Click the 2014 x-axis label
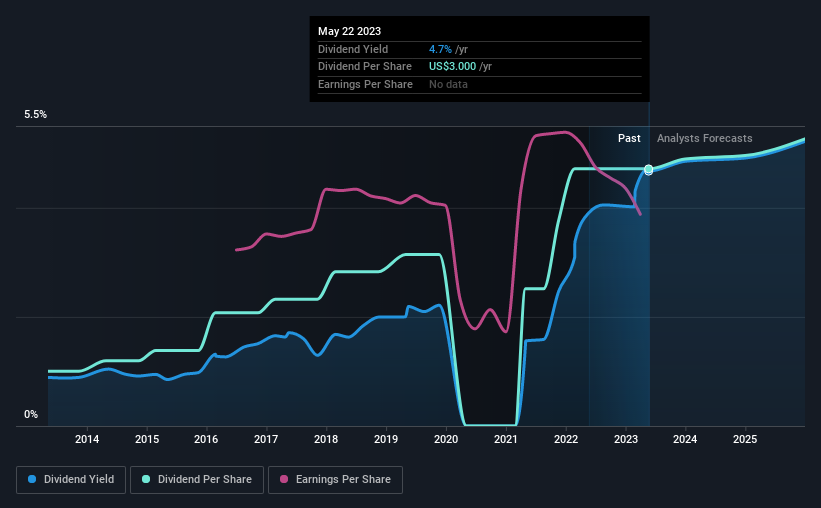 coord(87,439)
